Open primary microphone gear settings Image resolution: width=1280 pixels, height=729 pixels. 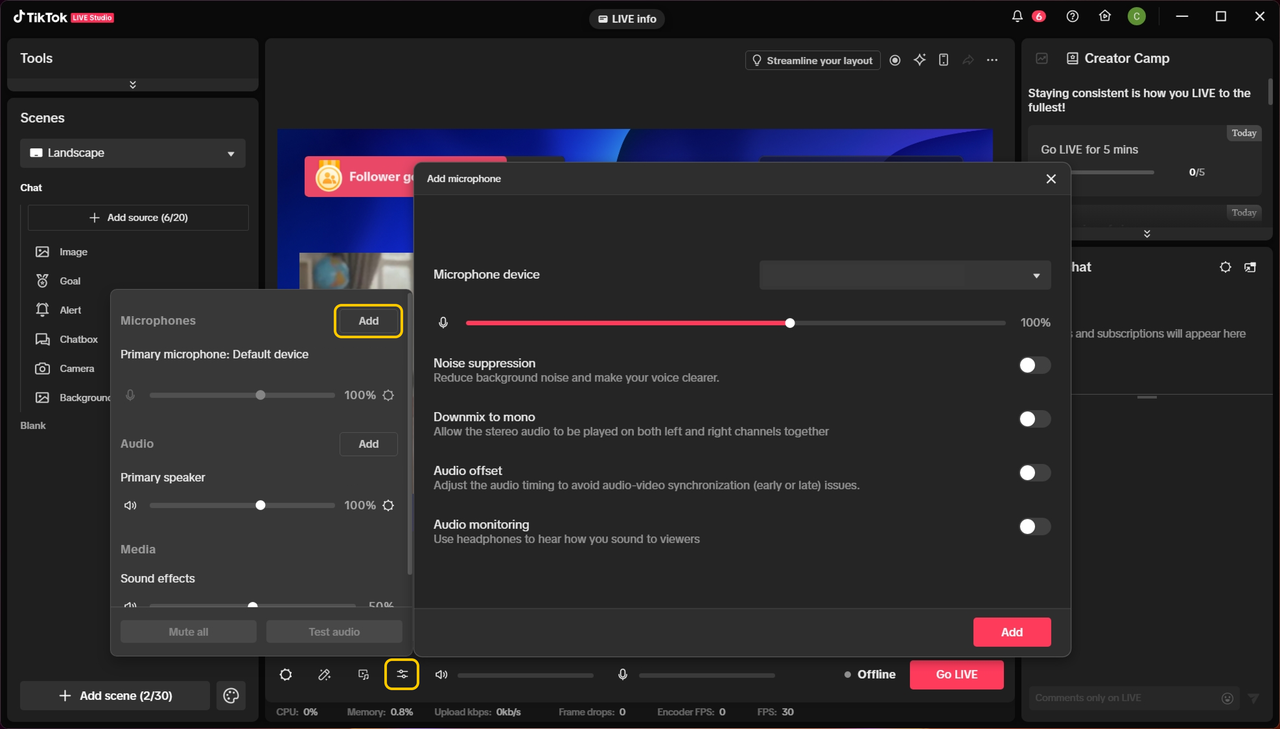[388, 395]
